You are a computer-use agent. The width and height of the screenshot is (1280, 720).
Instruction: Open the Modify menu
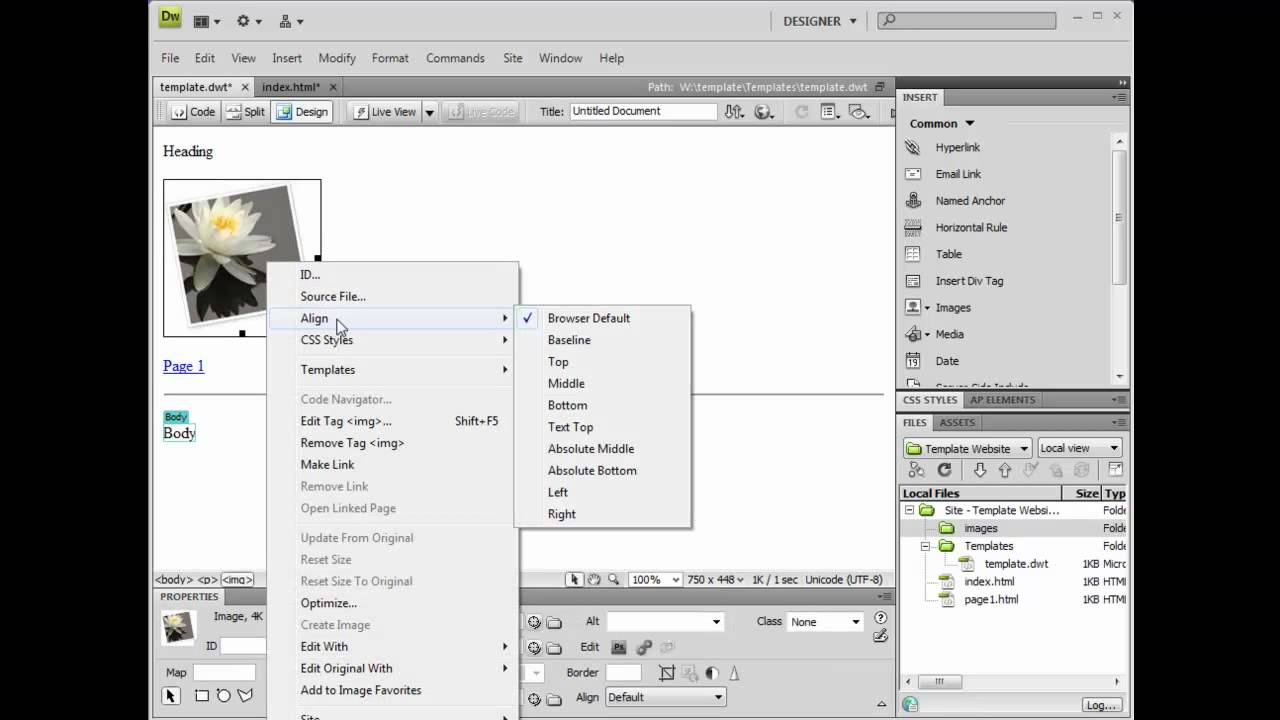pyautogui.click(x=337, y=58)
